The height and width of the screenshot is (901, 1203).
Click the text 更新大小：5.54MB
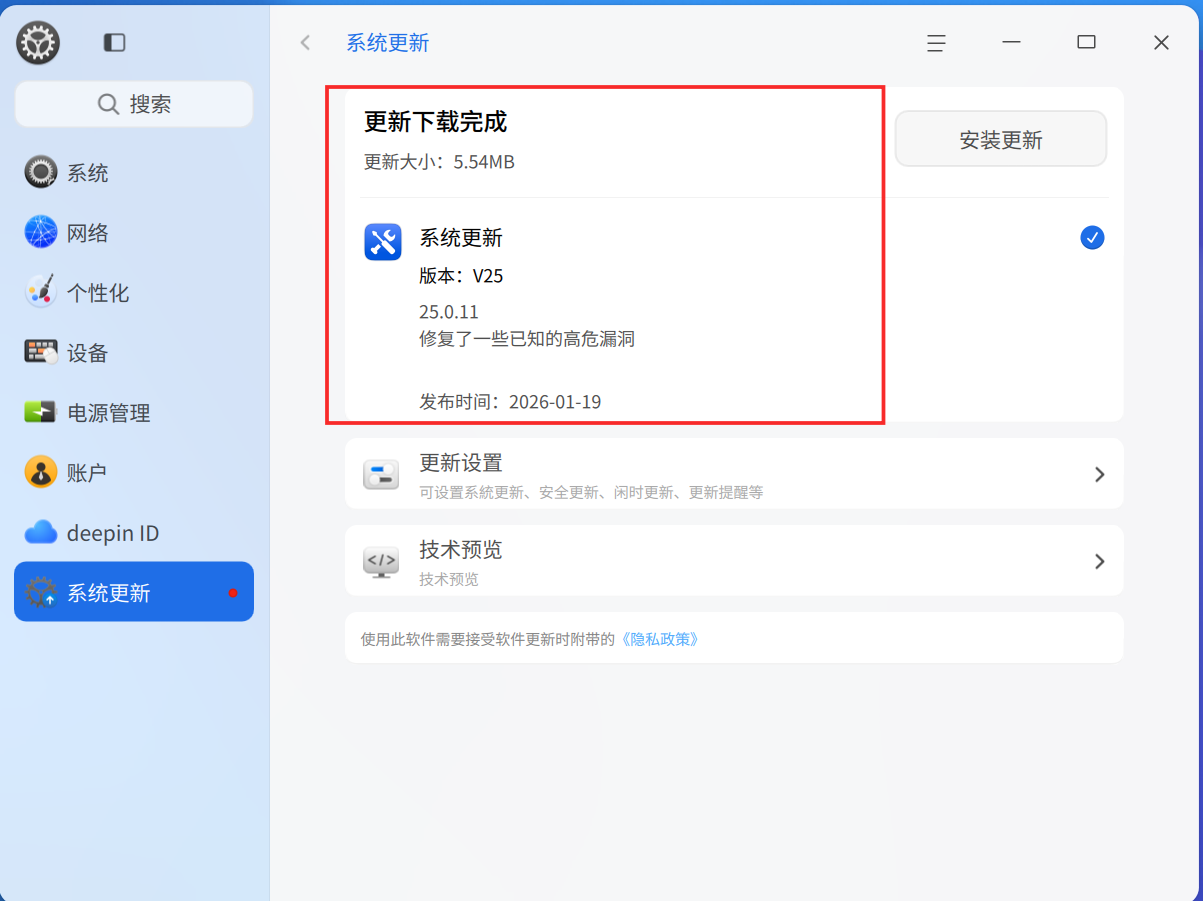439,162
